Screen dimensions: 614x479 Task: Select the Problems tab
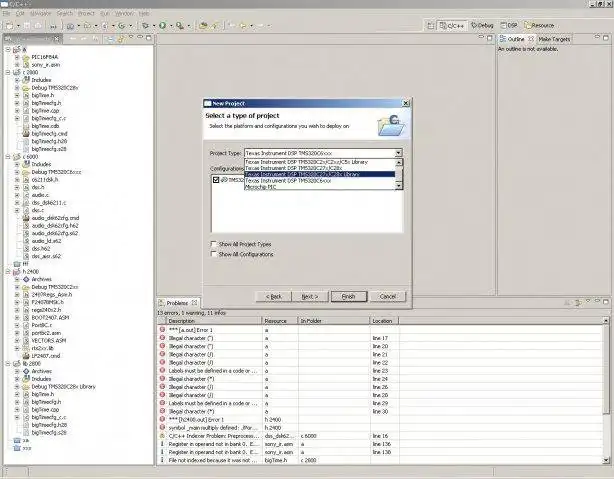click(178, 303)
